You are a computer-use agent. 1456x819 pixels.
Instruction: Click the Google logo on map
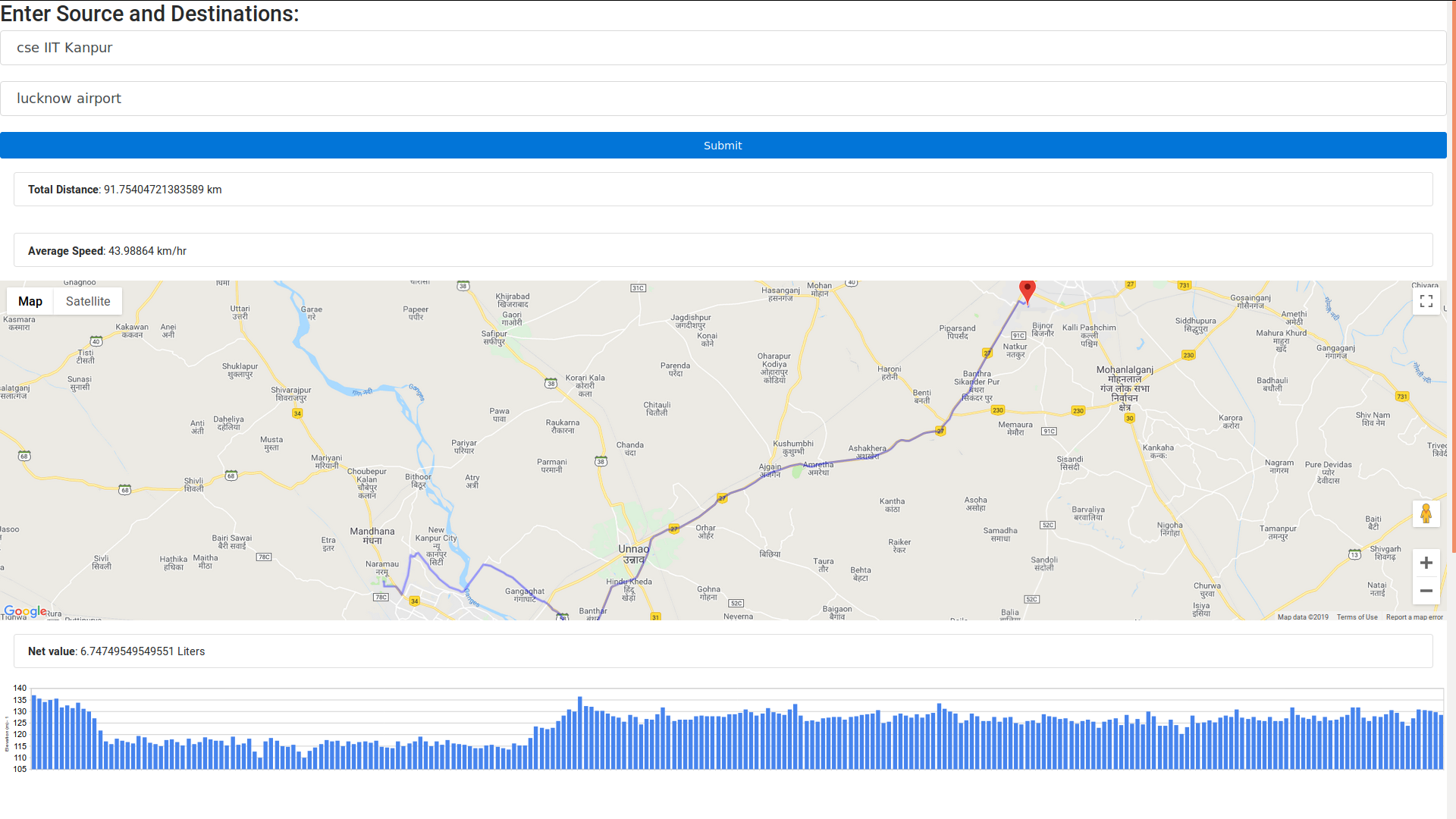[25, 611]
